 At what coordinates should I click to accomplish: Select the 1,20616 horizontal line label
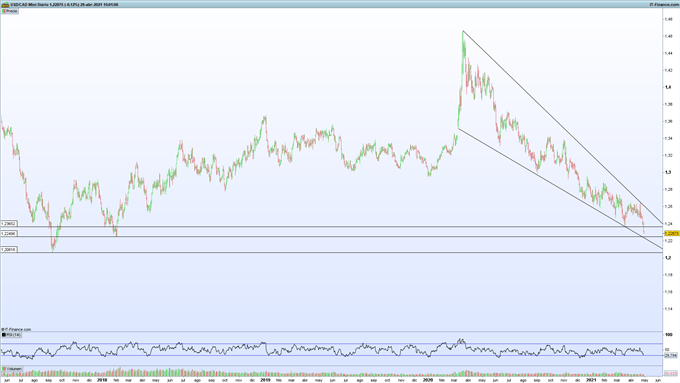point(9,250)
